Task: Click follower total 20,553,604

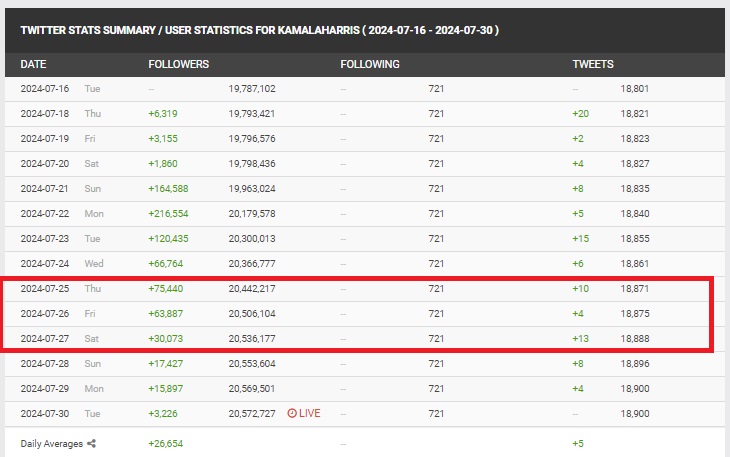Action: tap(252, 363)
